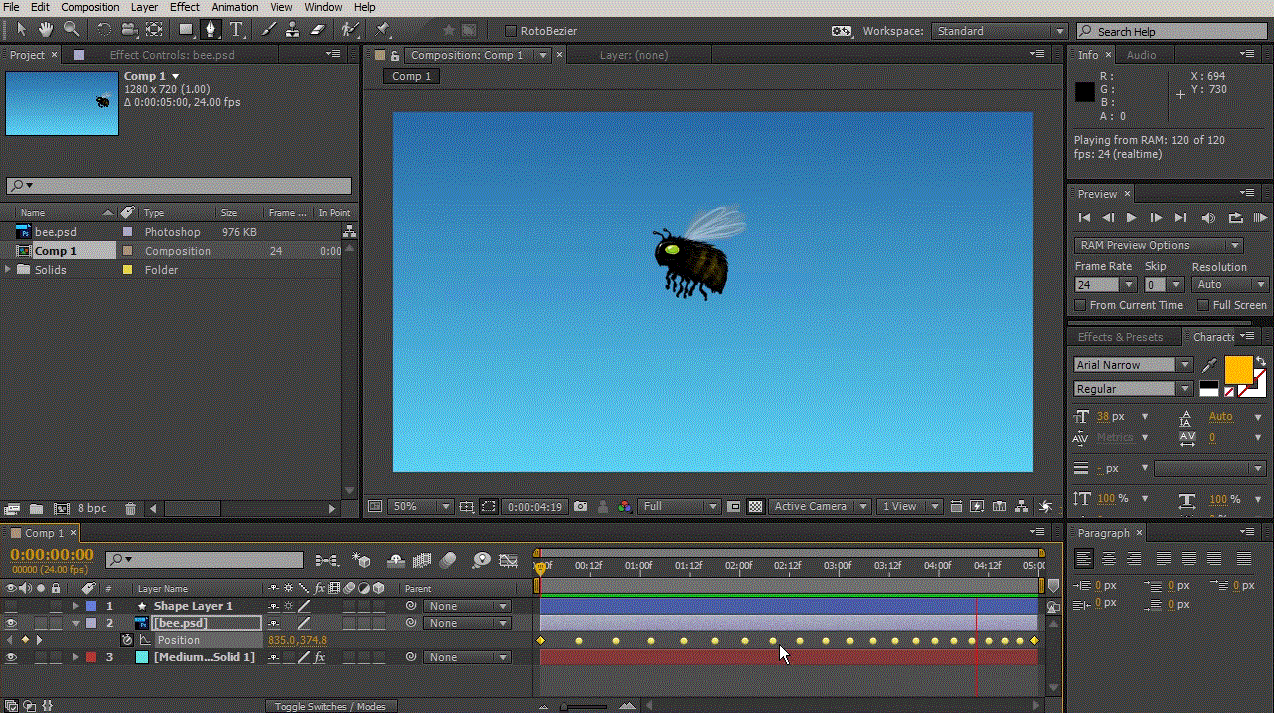Image resolution: width=1274 pixels, height=713 pixels.
Task: Hide the bee.psd layer
Action: [x=11, y=623]
